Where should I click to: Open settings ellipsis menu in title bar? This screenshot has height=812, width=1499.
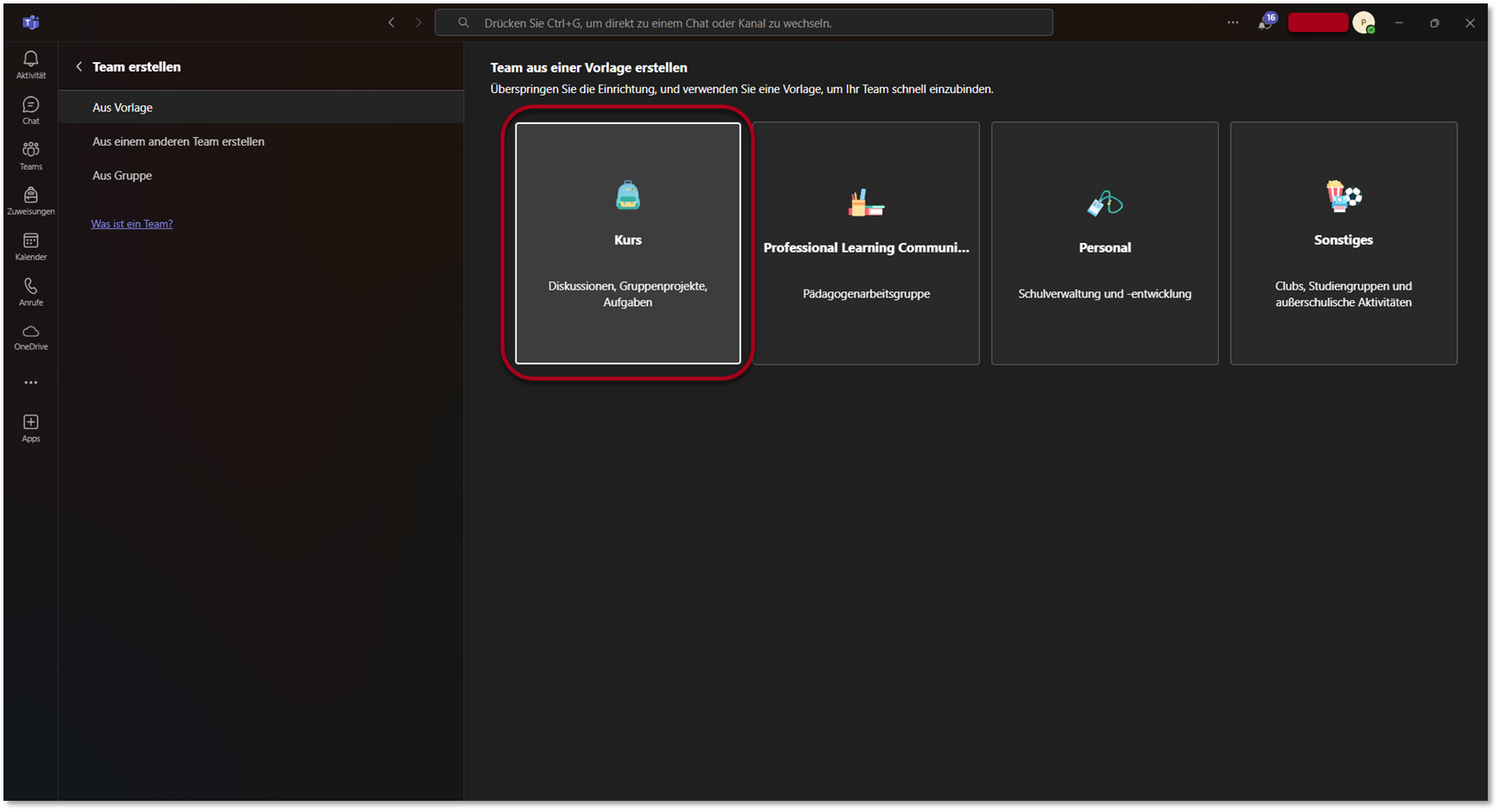(1232, 23)
